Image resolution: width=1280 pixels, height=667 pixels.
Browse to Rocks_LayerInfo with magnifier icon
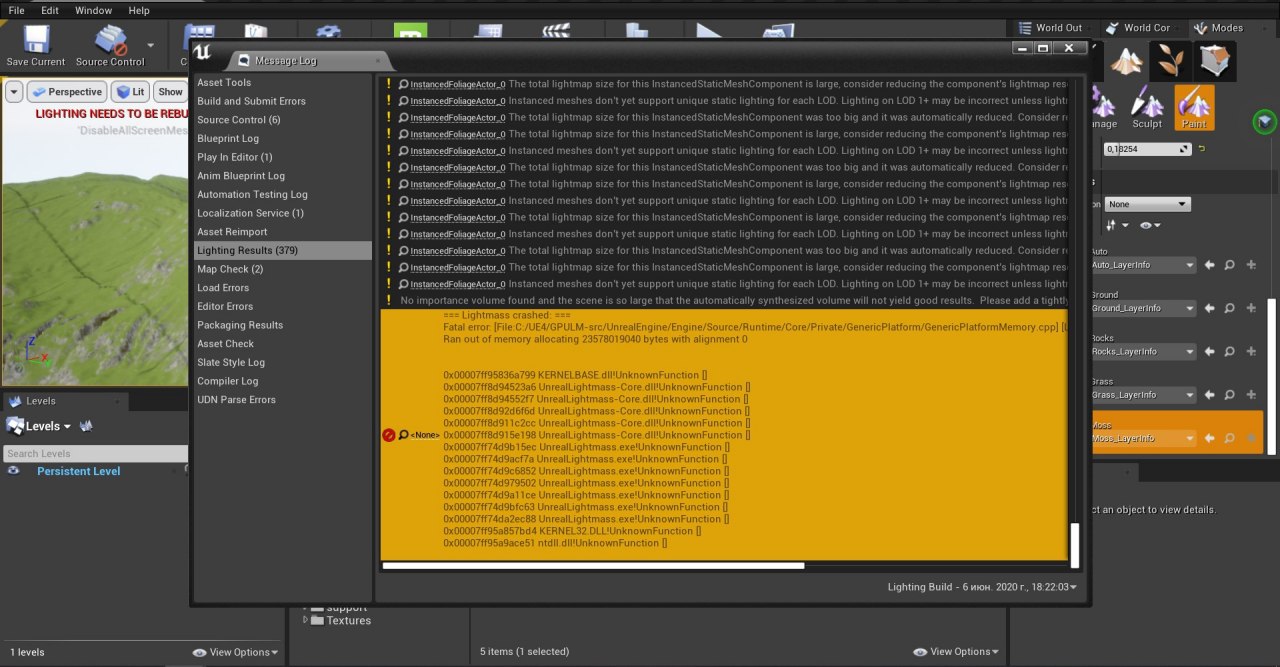[1230, 351]
